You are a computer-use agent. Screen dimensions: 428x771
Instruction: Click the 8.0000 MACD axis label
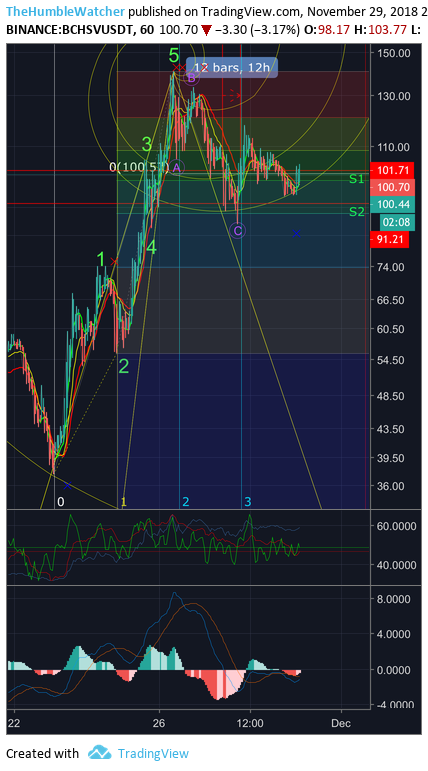point(393,599)
